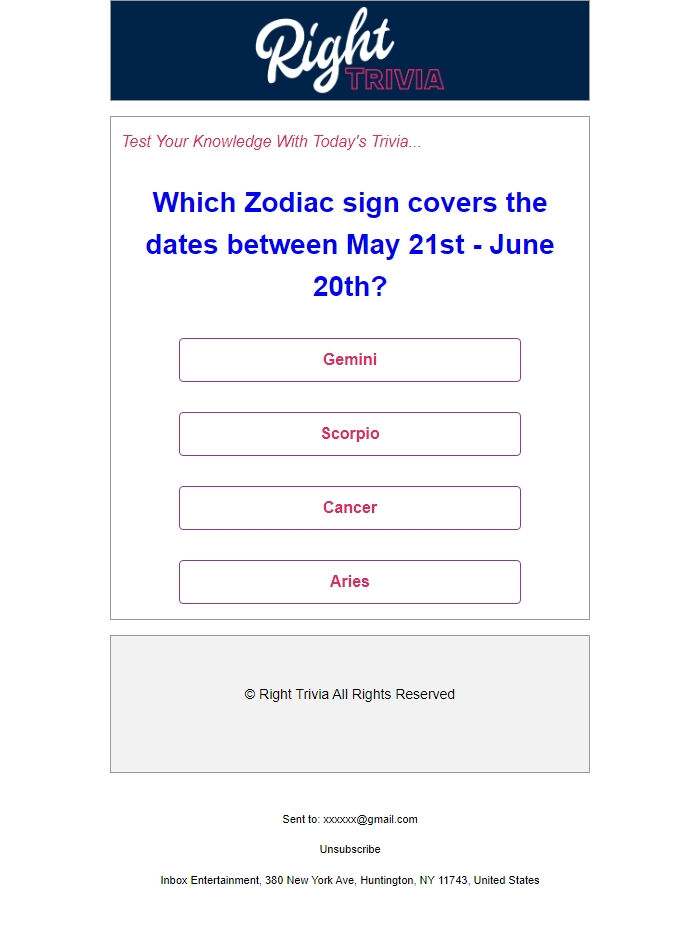The image size is (700, 926).
Task: Click the copyright © symbol in footer
Action: (249, 694)
